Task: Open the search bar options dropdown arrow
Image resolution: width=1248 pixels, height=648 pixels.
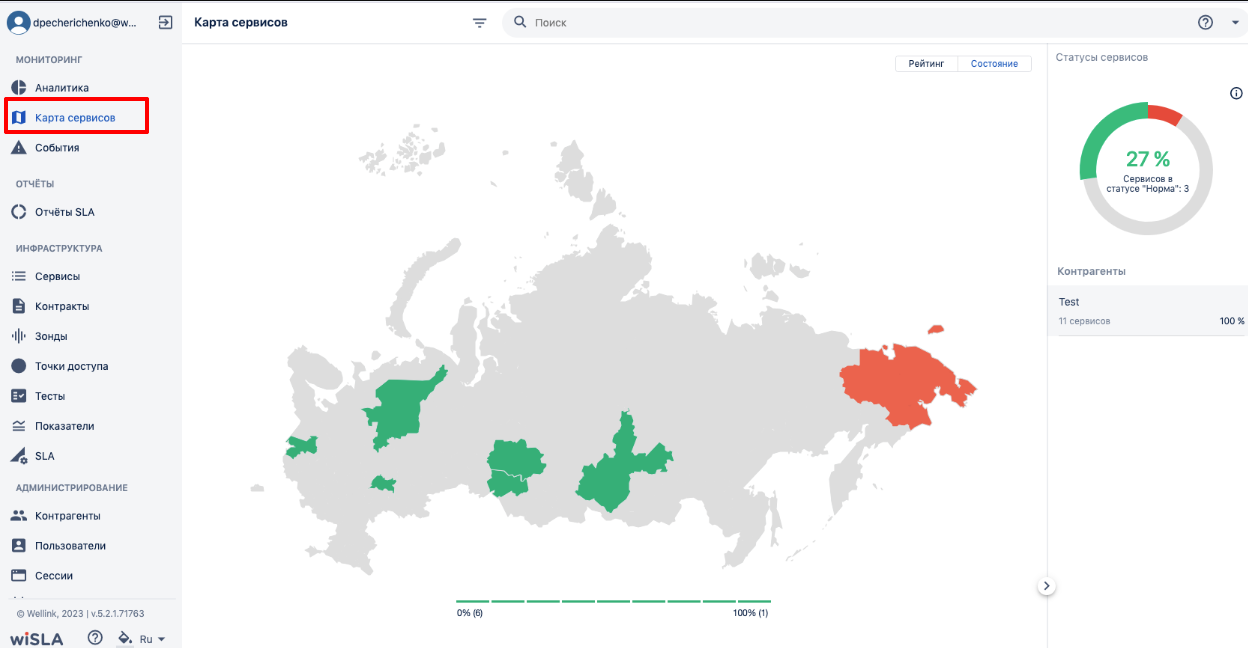Action: [1235, 22]
